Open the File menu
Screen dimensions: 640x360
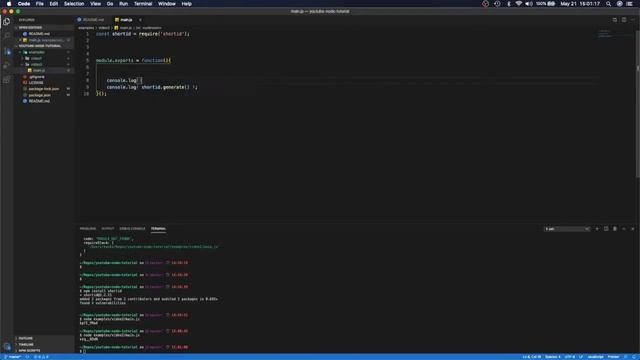pyautogui.click(x=40, y=4)
